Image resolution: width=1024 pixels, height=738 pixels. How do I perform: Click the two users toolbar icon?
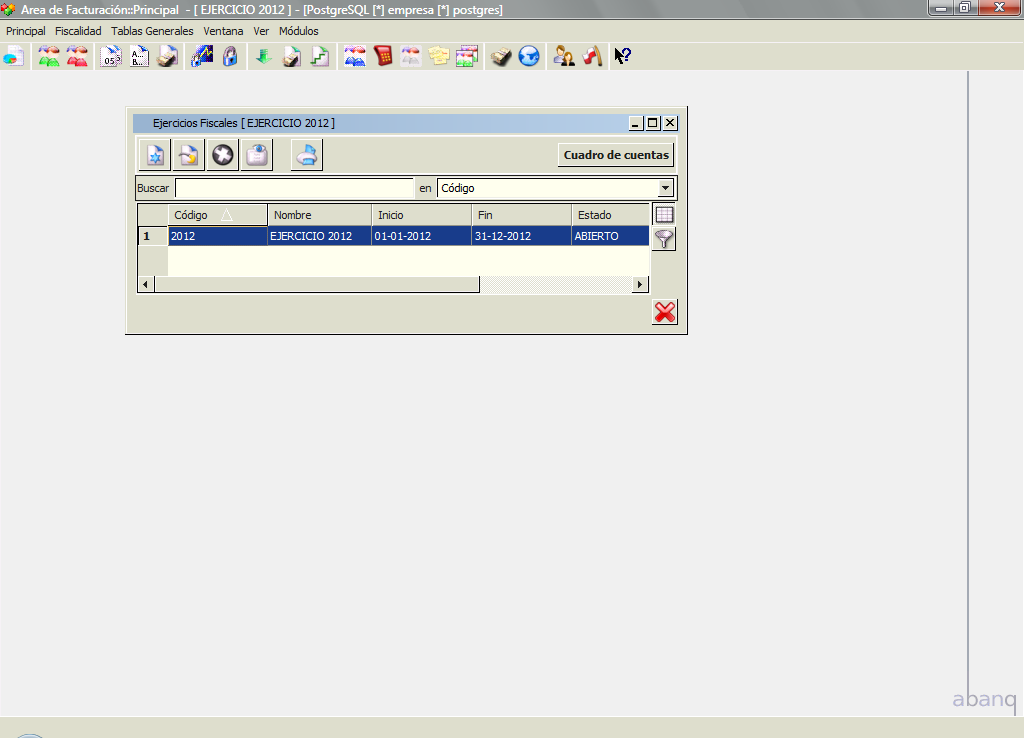564,56
